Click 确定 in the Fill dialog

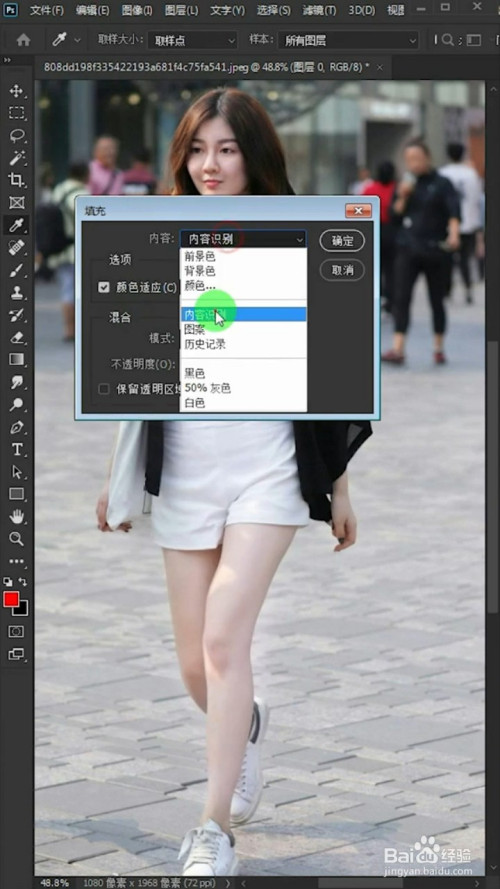342,241
